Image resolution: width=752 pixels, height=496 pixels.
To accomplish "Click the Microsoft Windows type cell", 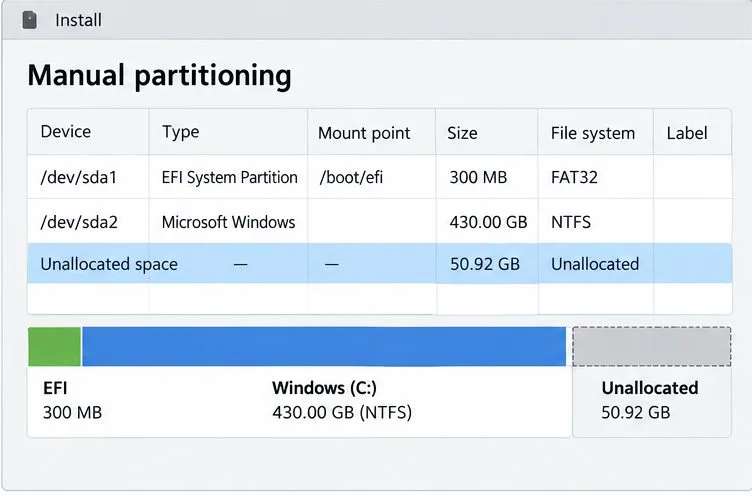I will tap(228, 222).
